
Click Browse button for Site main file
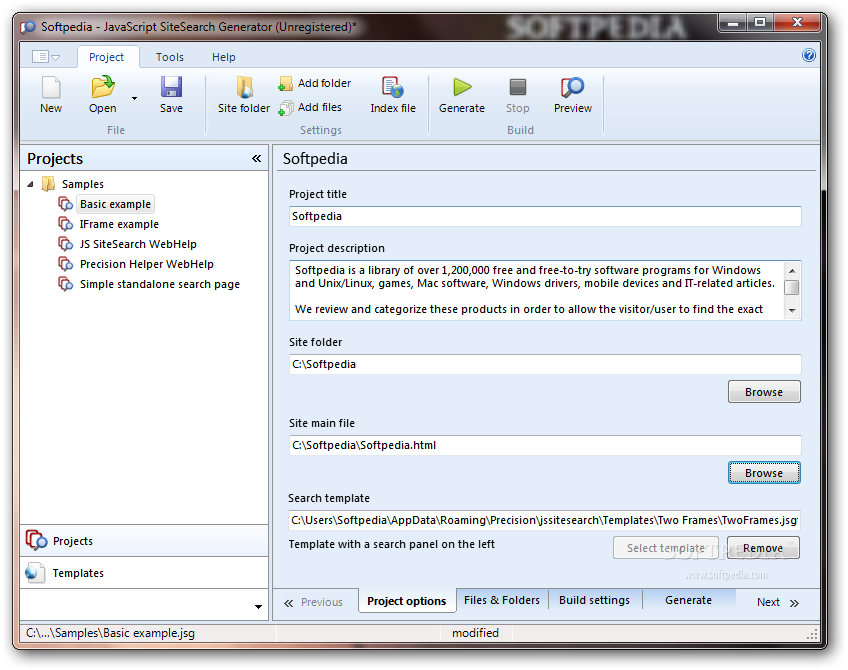point(764,473)
